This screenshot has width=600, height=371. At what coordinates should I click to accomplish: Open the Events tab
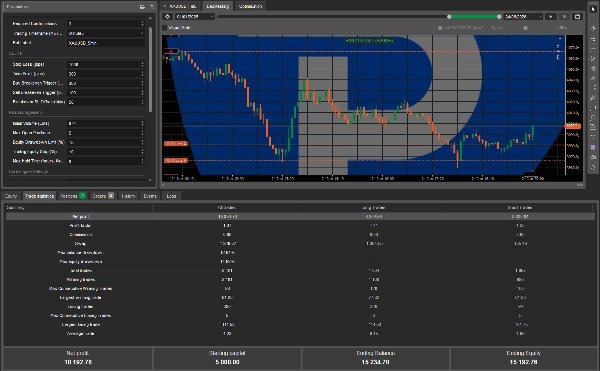tap(150, 196)
